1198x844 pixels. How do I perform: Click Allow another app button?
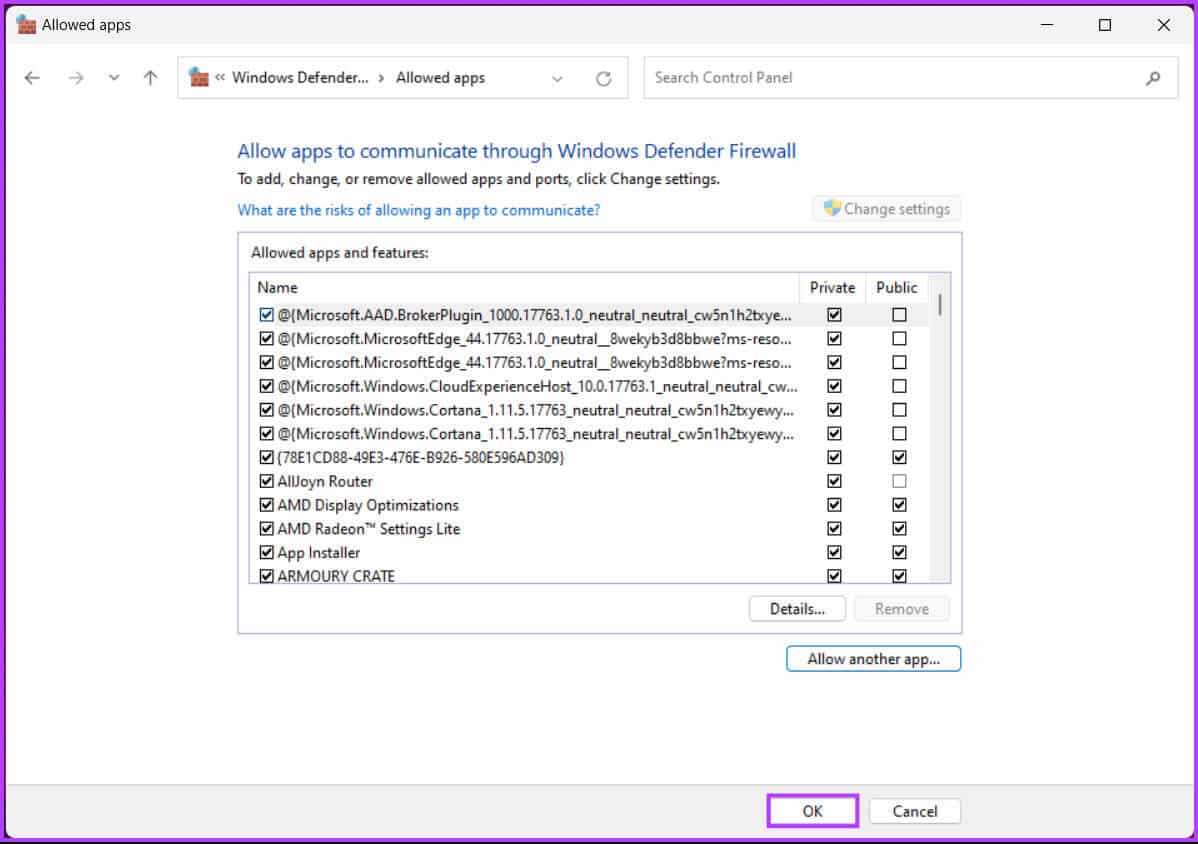coord(873,659)
